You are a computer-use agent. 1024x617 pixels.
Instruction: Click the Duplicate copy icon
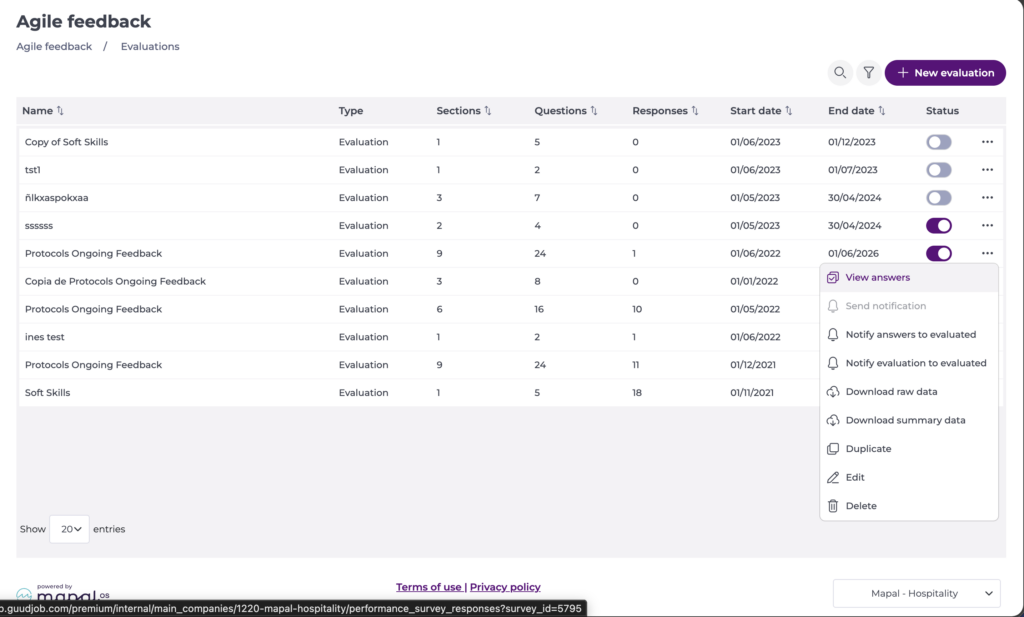click(833, 449)
